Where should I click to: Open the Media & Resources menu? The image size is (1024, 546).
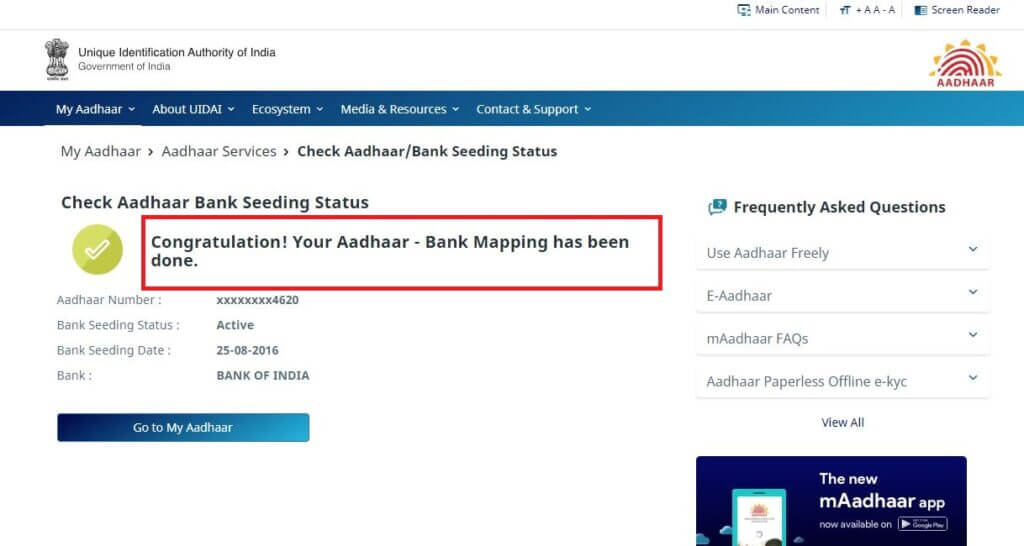pos(400,109)
